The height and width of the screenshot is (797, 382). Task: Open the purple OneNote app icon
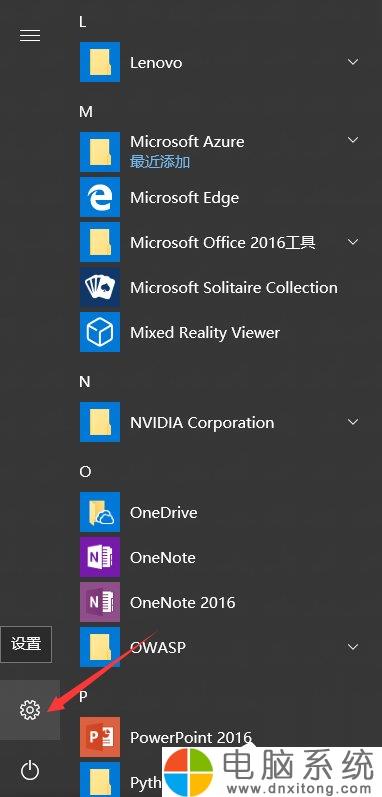100,557
